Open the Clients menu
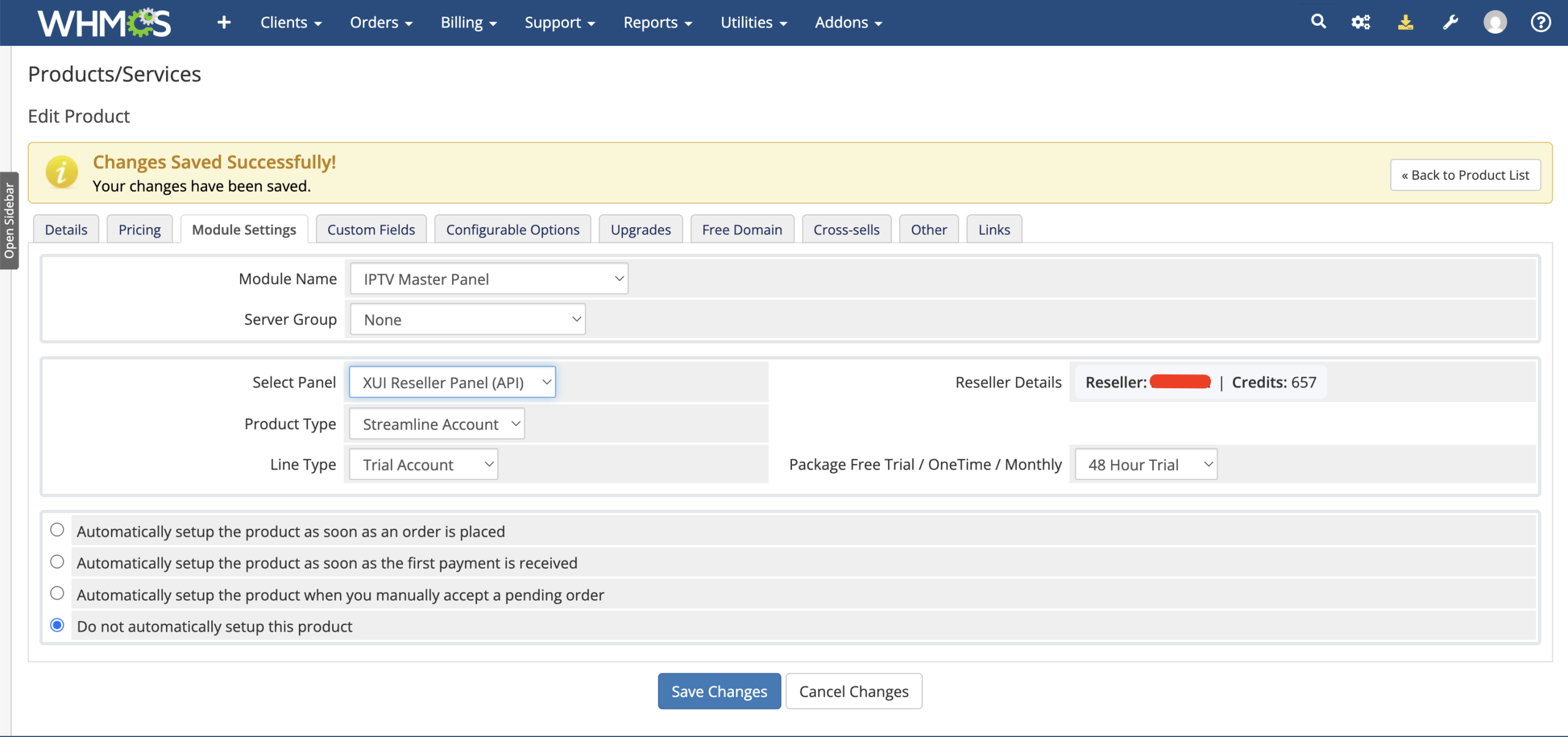Image resolution: width=1568 pixels, height=737 pixels. (291, 23)
